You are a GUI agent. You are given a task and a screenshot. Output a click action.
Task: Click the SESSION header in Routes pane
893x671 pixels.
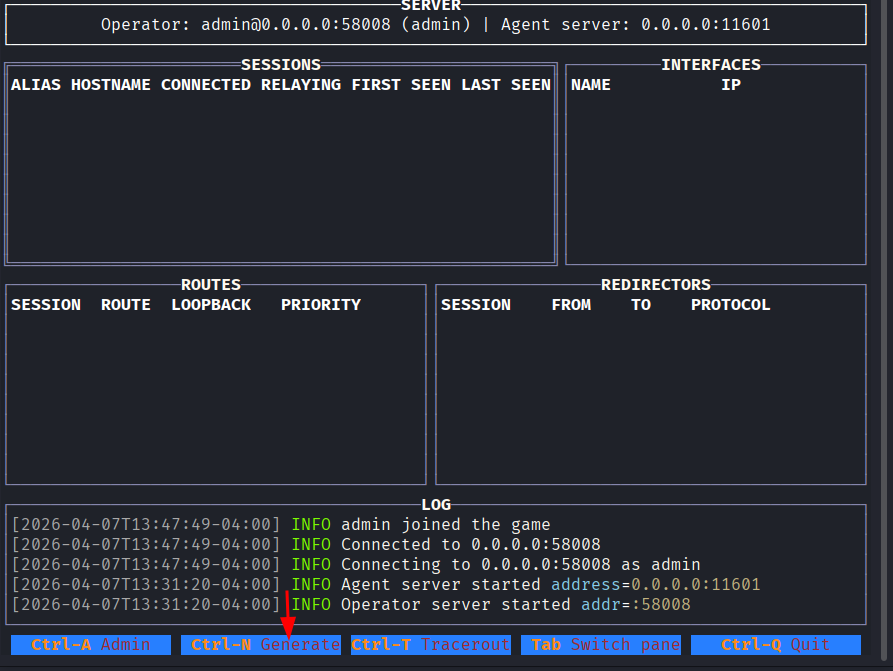(x=46, y=305)
